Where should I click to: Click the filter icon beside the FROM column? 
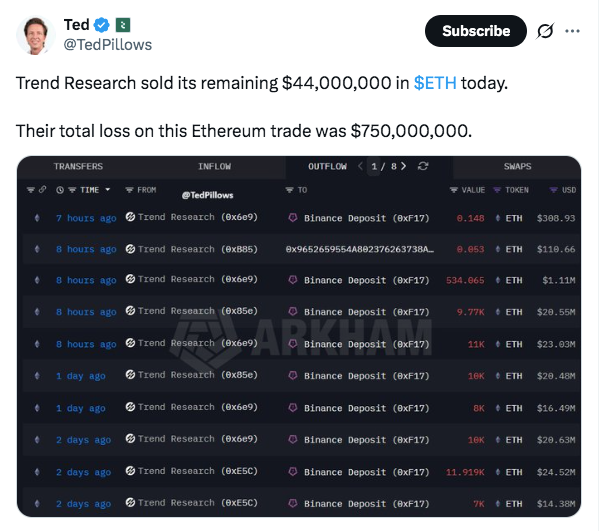point(130,190)
